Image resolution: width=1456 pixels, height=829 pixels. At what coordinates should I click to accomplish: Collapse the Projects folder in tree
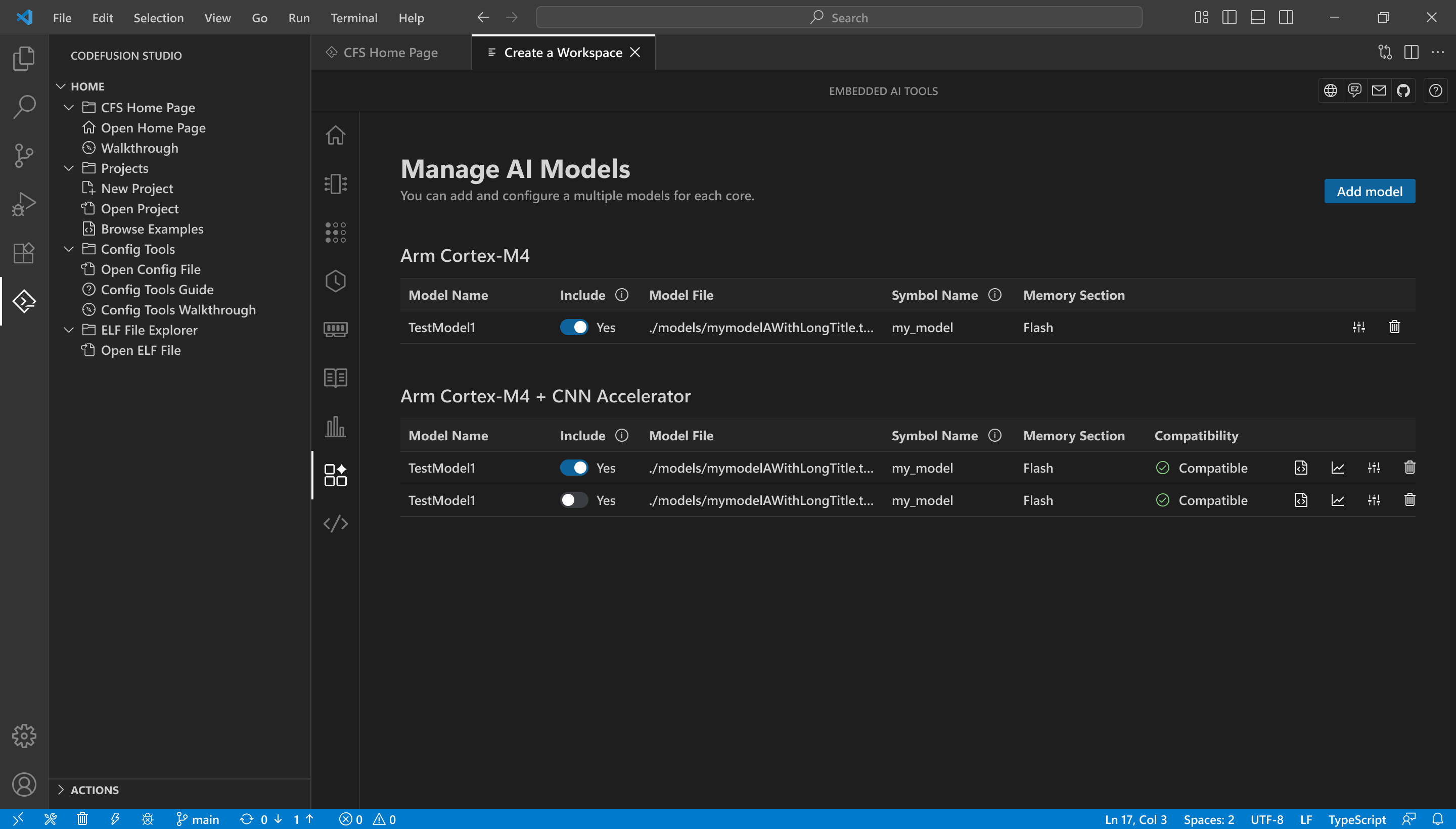tap(69, 168)
